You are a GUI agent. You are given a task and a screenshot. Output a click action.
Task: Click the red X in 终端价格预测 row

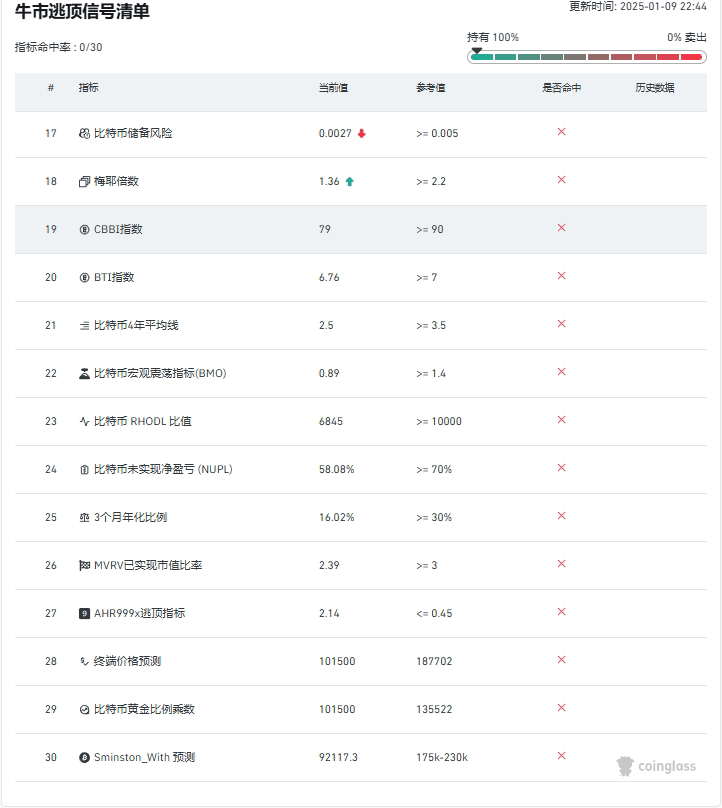click(562, 660)
